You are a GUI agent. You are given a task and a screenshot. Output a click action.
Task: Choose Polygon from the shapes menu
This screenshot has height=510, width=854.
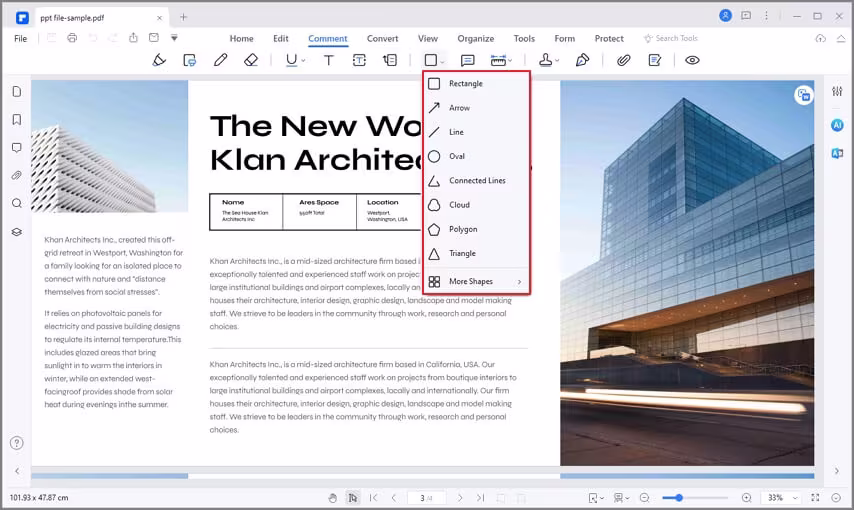click(463, 229)
